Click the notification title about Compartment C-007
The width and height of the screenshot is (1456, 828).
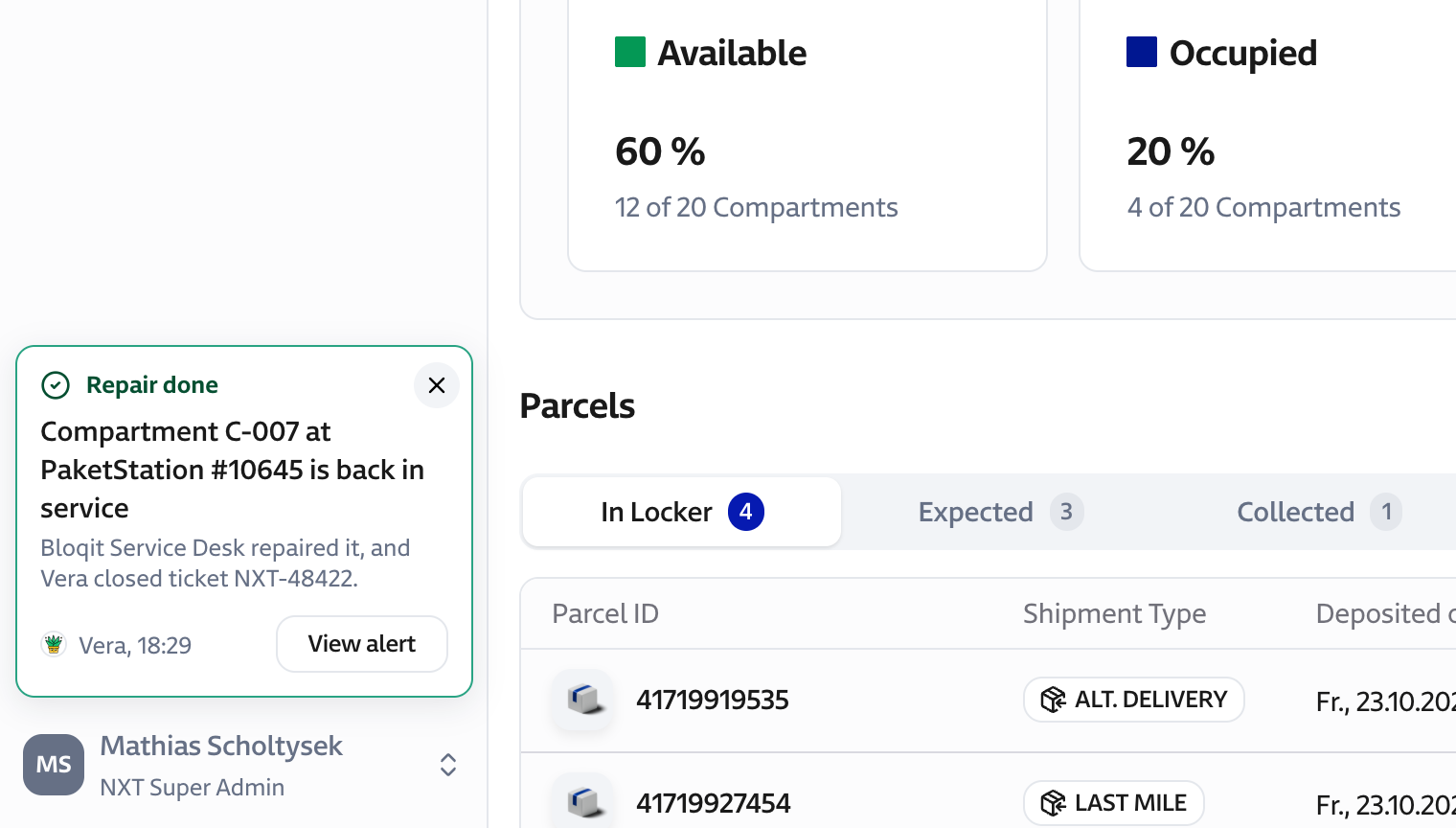[x=232, y=470]
